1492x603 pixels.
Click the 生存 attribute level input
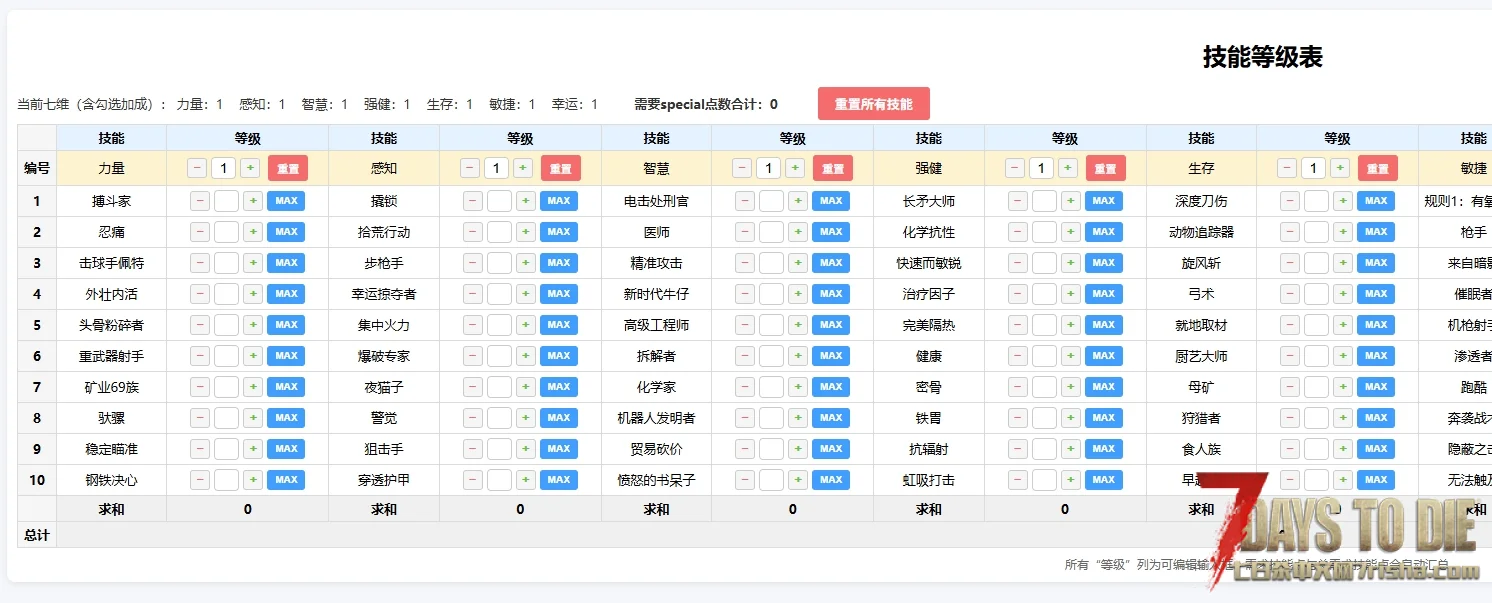pyautogui.click(x=1314, y=168)
